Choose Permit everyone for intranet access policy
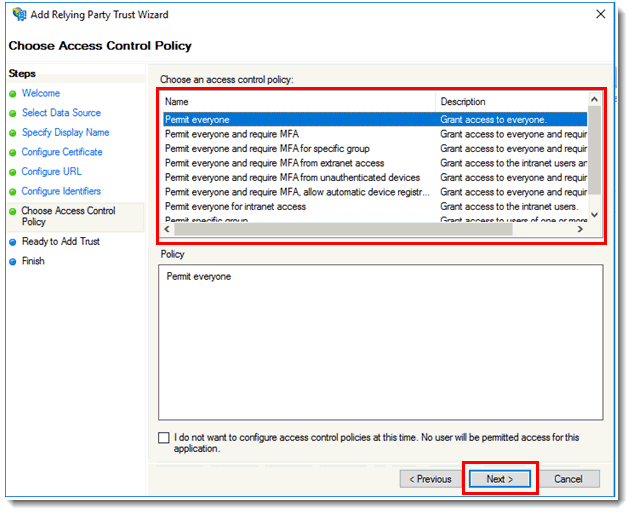 (236, 207)
